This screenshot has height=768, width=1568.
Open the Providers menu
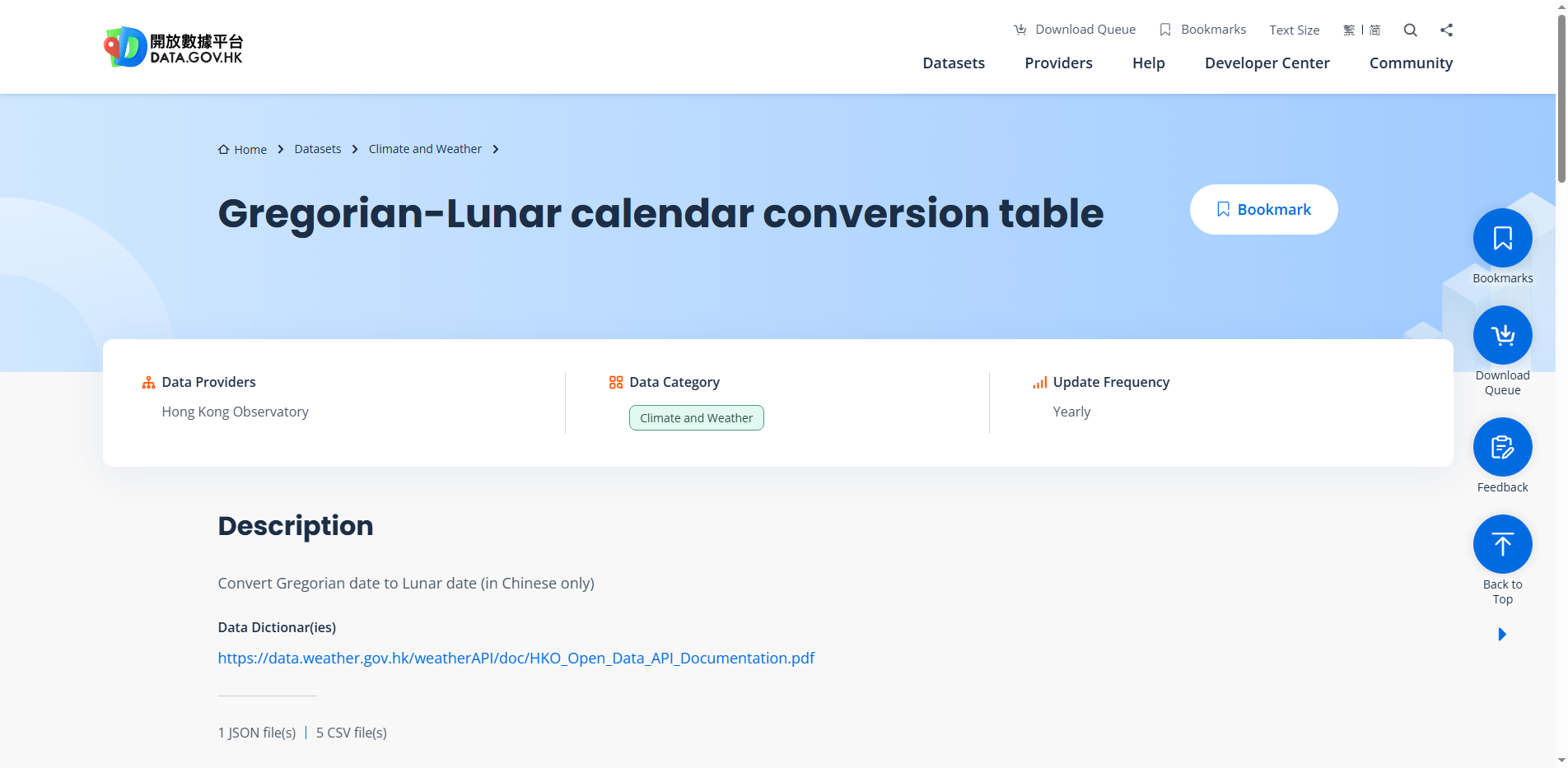coord(1058,63)
